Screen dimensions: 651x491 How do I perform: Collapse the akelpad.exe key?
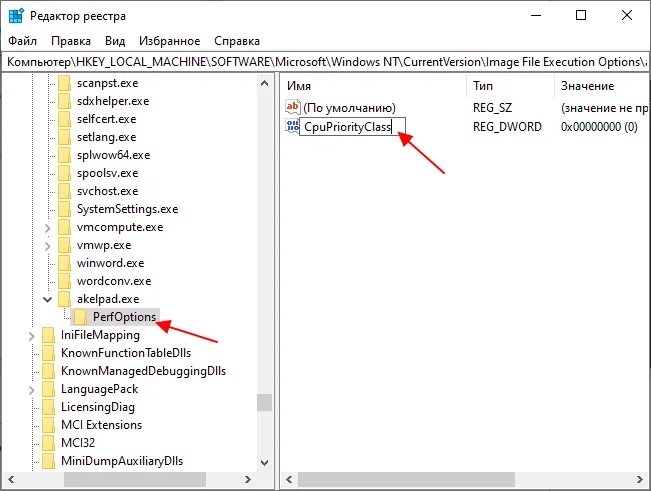(47, 299)
